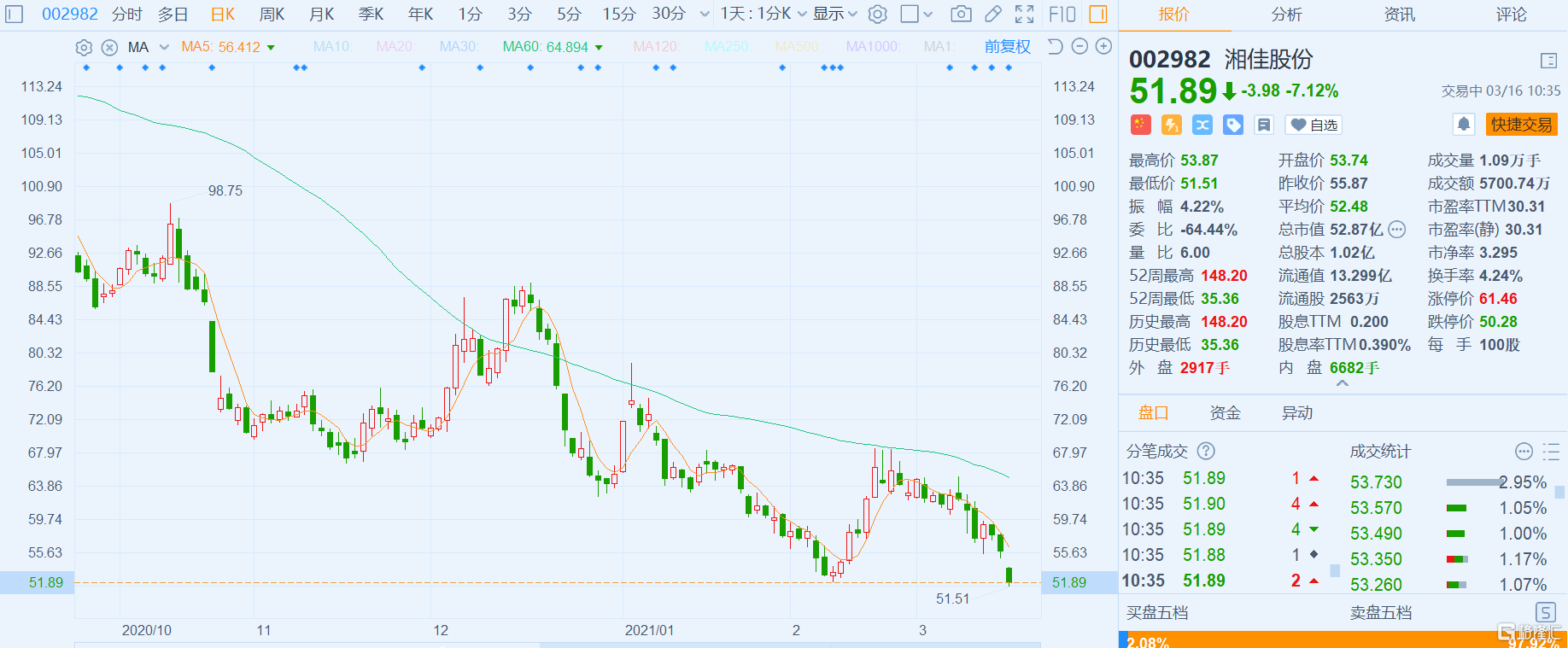Open the help icon beside 分笔成交
Screen dimensions: 1568x648
click(1206, 451)
